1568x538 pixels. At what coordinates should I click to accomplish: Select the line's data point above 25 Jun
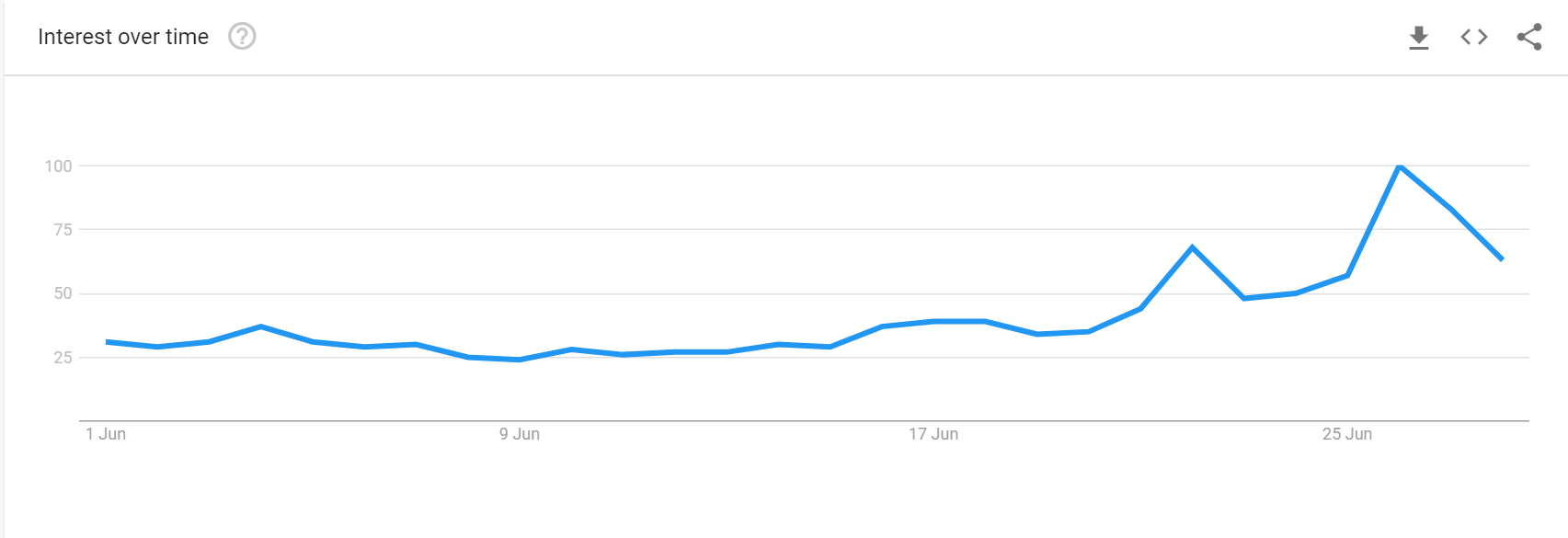pos(1347,275)
